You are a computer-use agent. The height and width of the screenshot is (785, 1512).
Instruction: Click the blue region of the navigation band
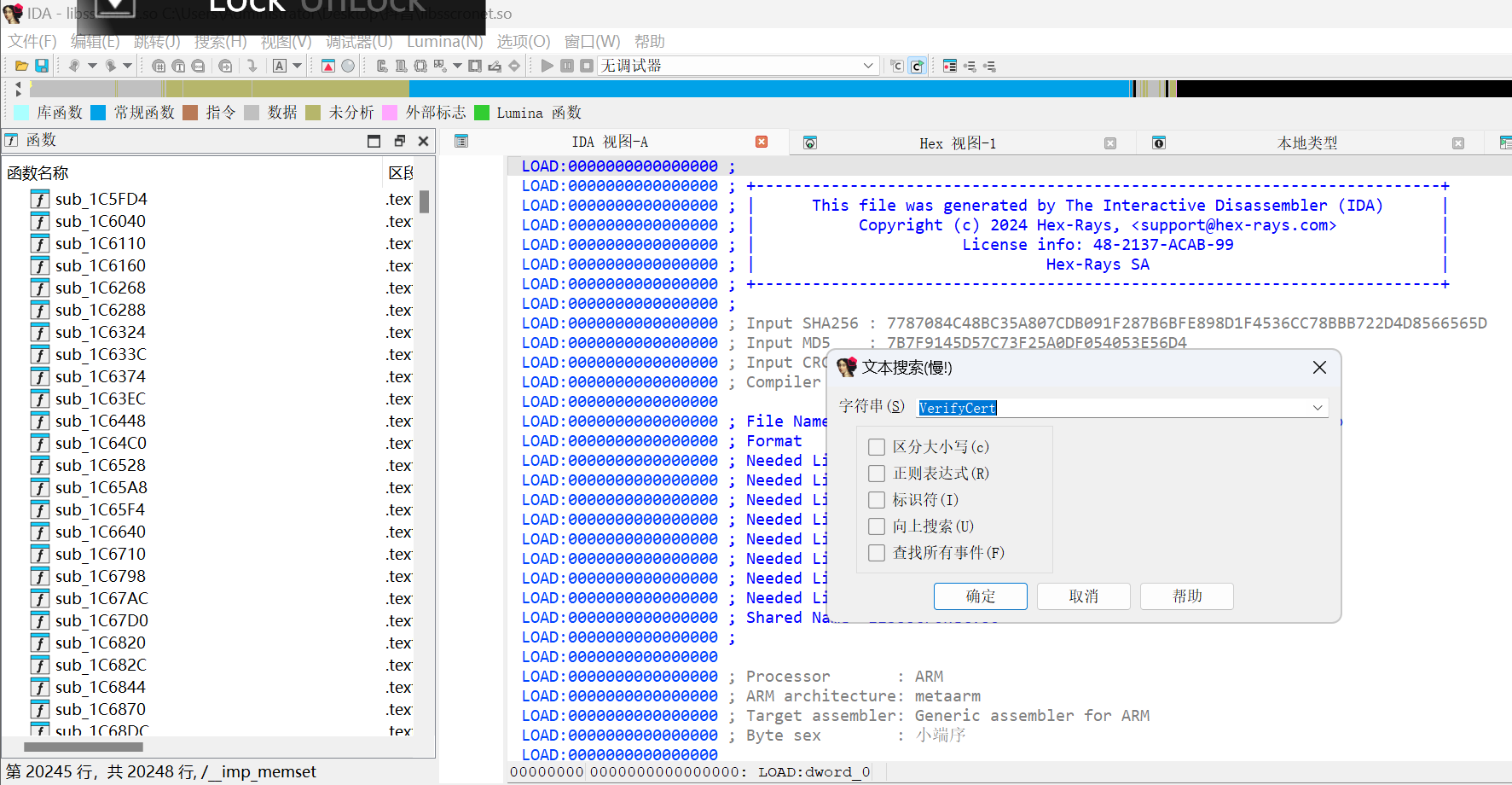tap(768, 88)
